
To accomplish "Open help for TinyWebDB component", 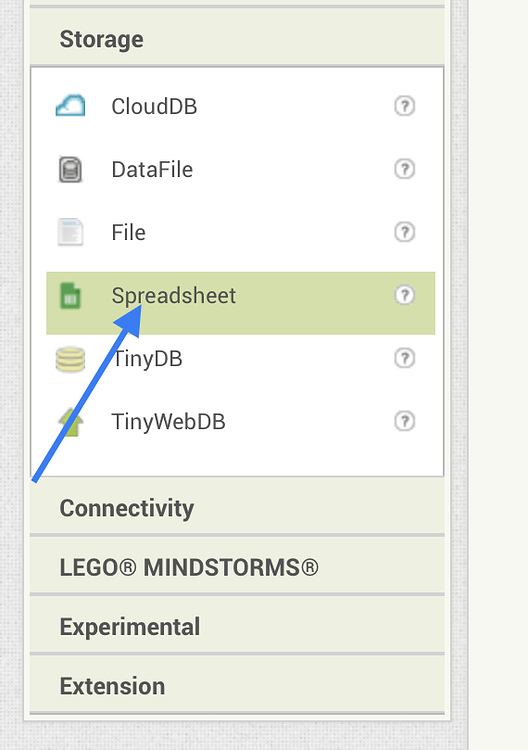I will [x=405, y=421].
